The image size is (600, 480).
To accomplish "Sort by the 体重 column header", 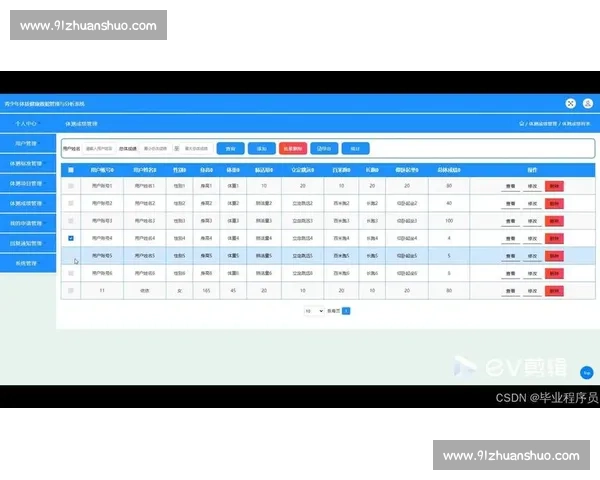I will coord(233,170).
